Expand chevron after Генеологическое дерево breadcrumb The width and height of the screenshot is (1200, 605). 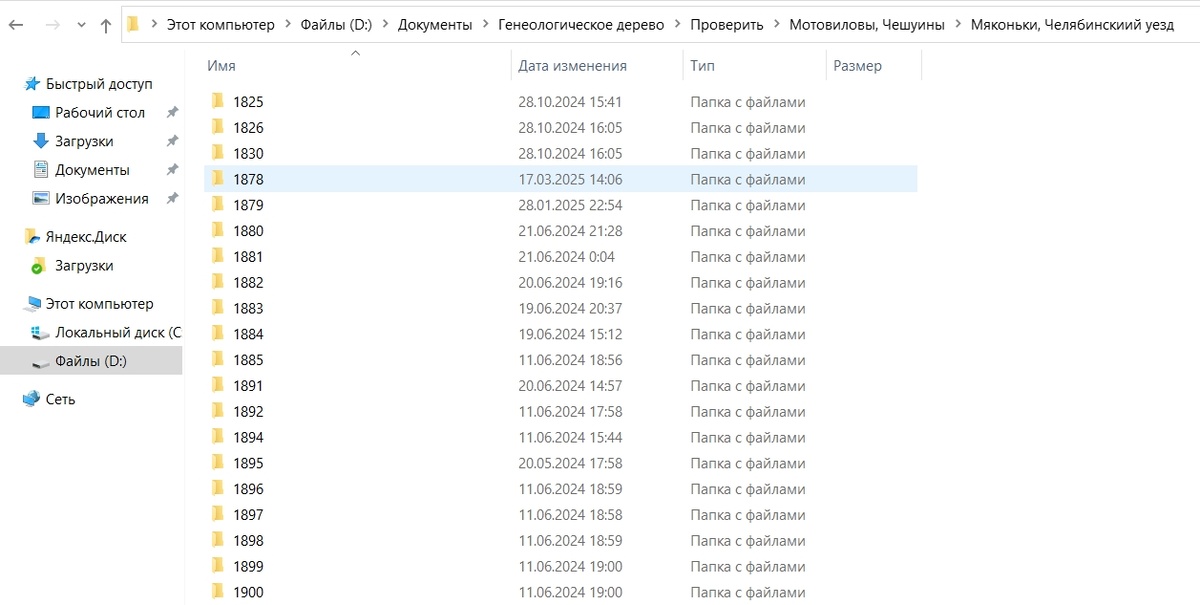click(678, 25)
